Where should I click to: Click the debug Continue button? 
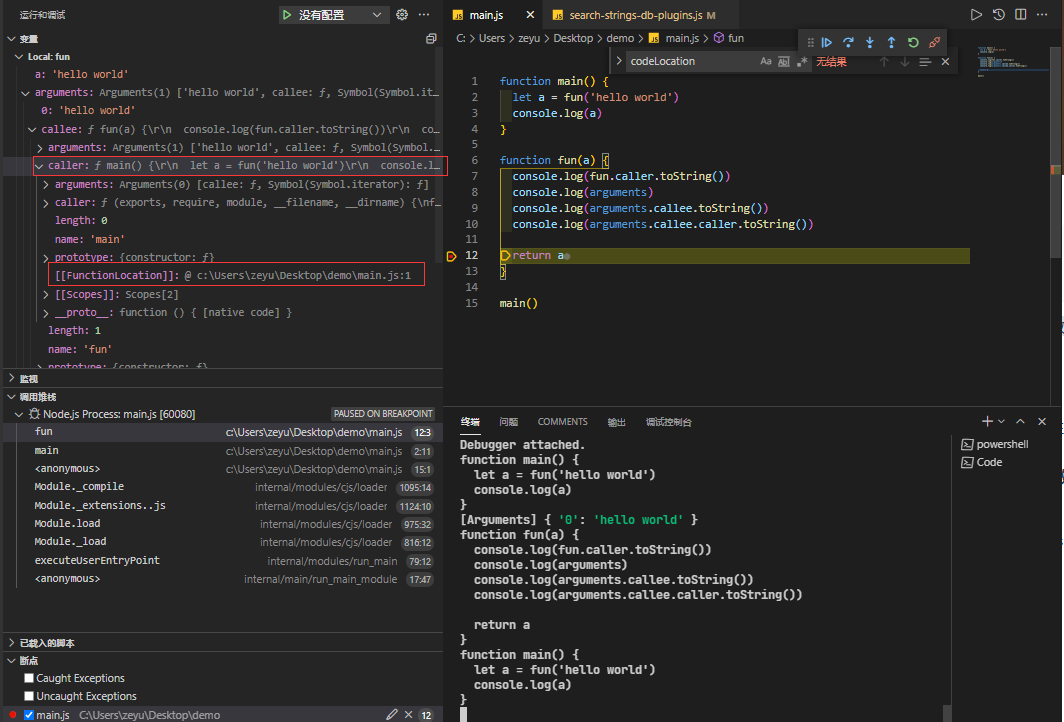coord(826,42)
